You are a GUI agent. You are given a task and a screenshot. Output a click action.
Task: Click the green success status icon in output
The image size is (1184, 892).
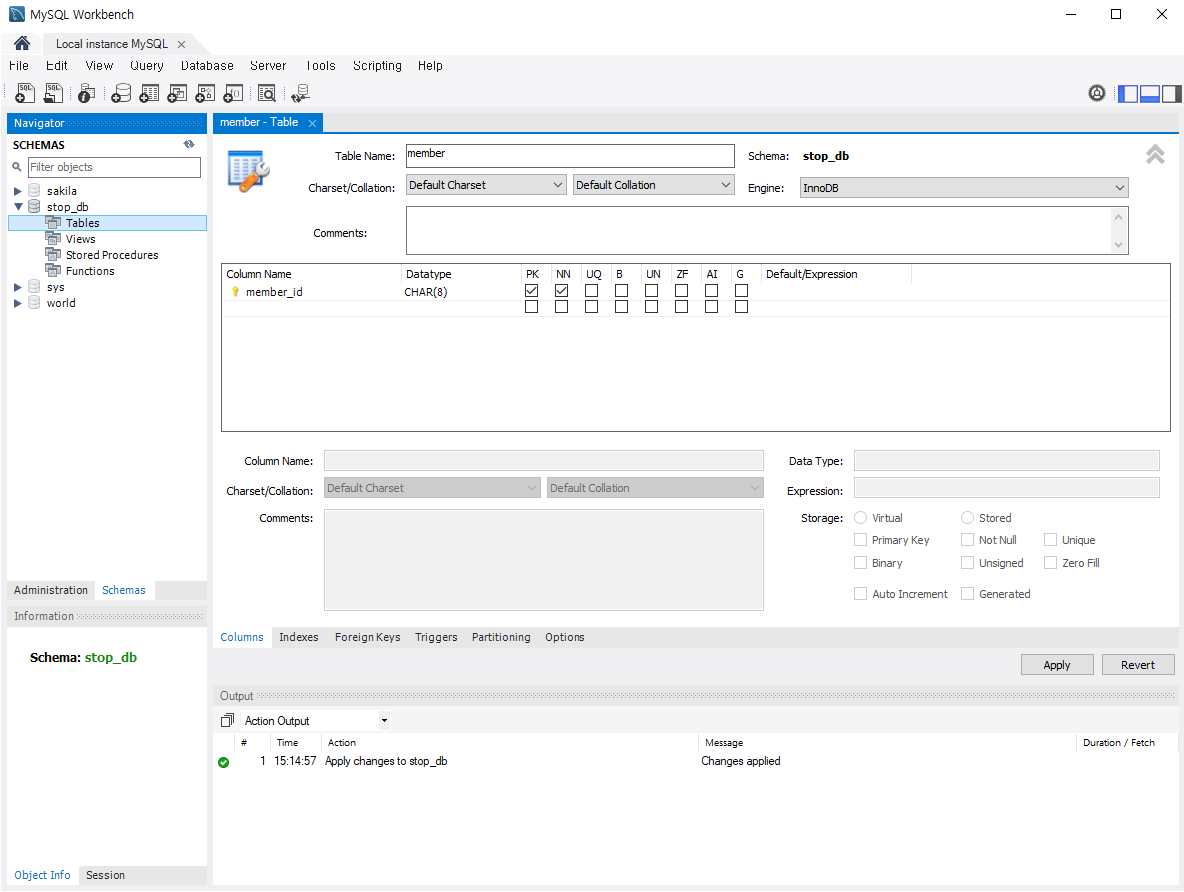pos(224,762)
